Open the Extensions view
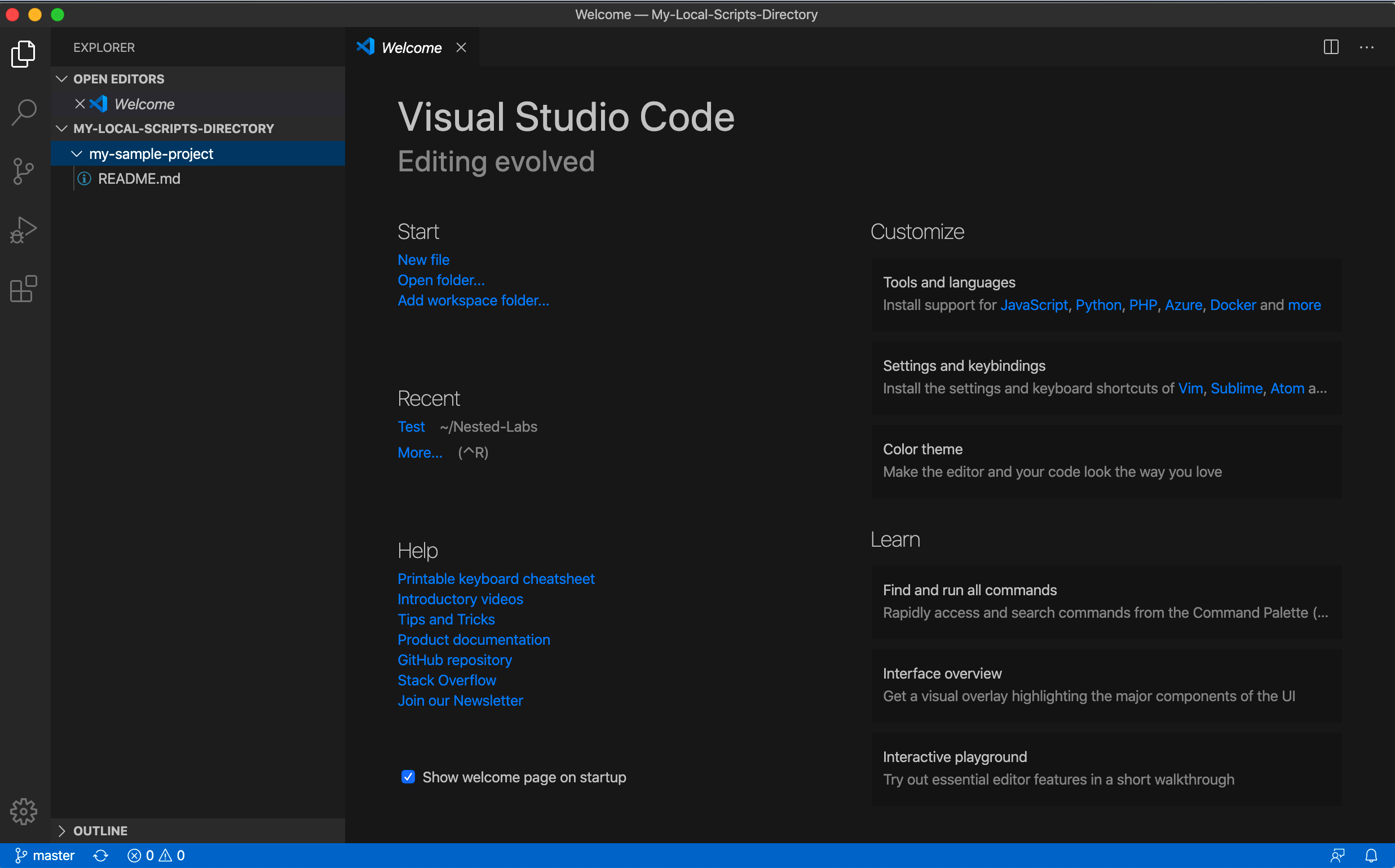The height and width of the screenshot is (868, 1395). tap(24, 289)
